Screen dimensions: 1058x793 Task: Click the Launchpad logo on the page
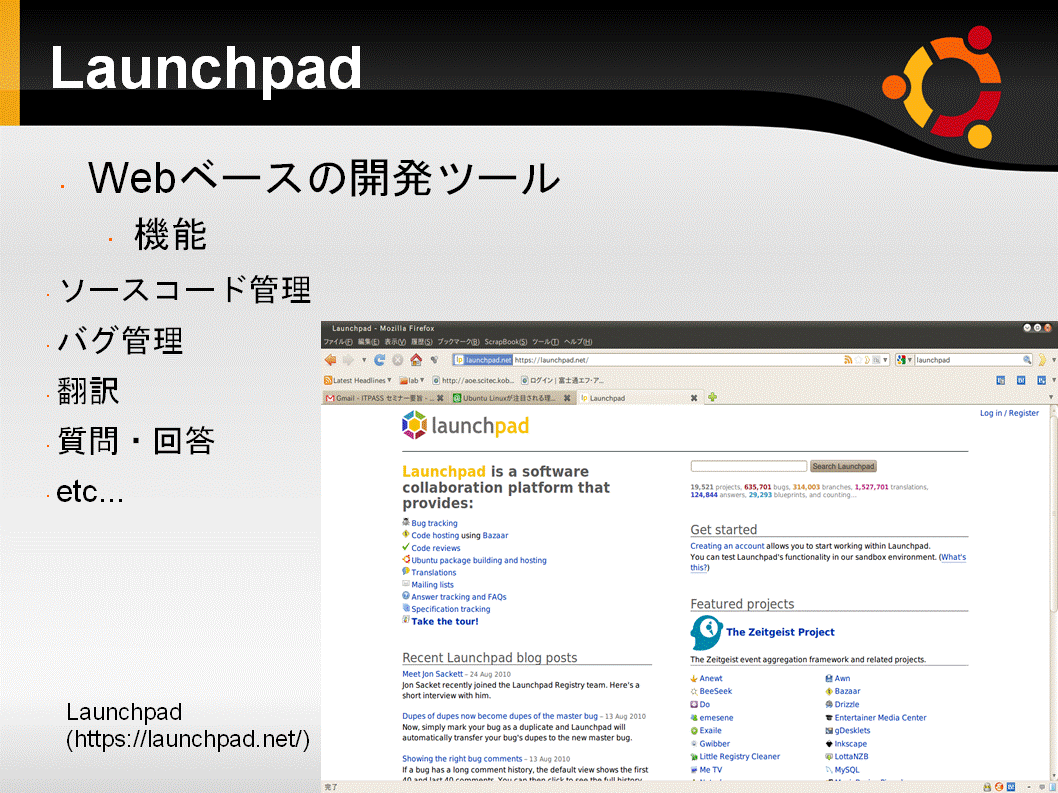click(x=466, y=426)
